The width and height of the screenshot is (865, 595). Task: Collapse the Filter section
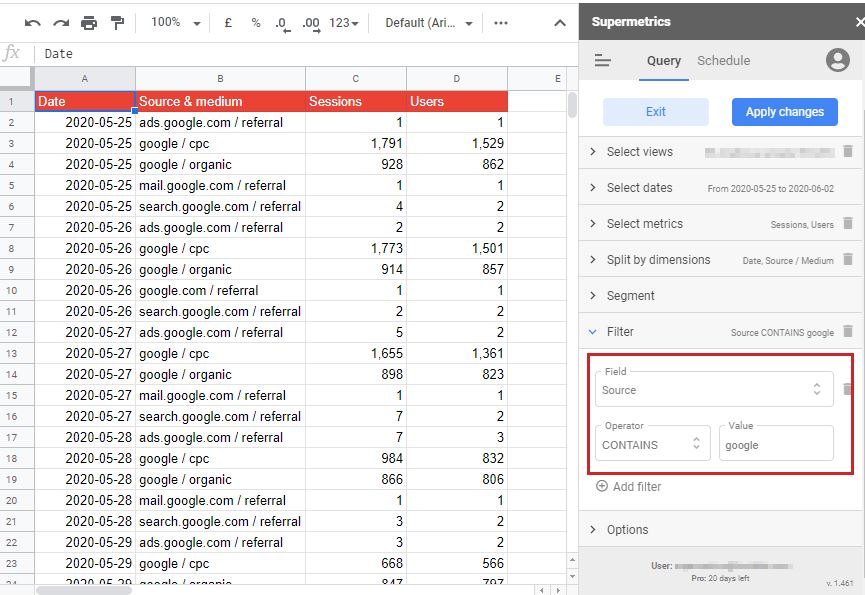[x=620, y=332]
